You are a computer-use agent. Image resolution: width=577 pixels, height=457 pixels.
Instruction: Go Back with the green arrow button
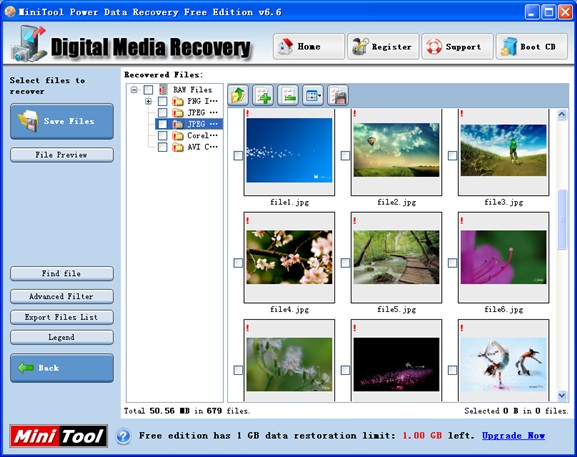[62, 368]
